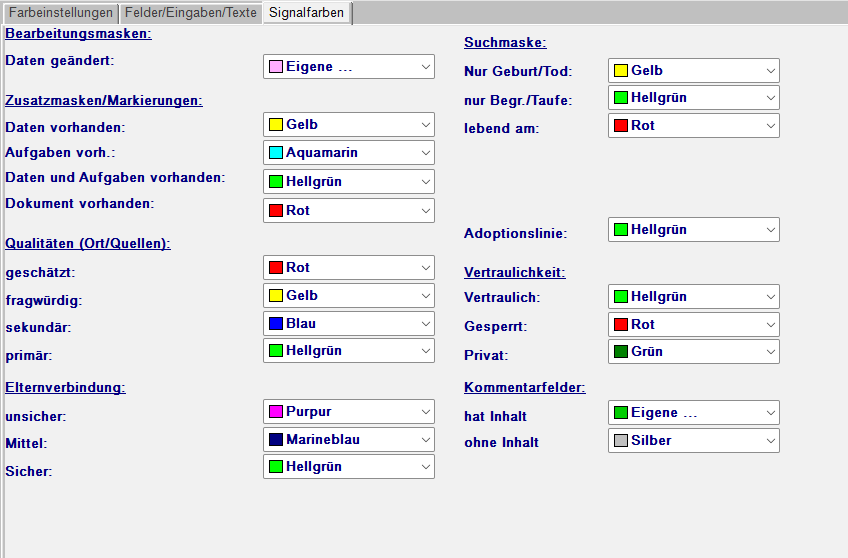Click the blue swatch for 'sekundär'
This screenshot has width=848, height=558.
pos(276,324)
